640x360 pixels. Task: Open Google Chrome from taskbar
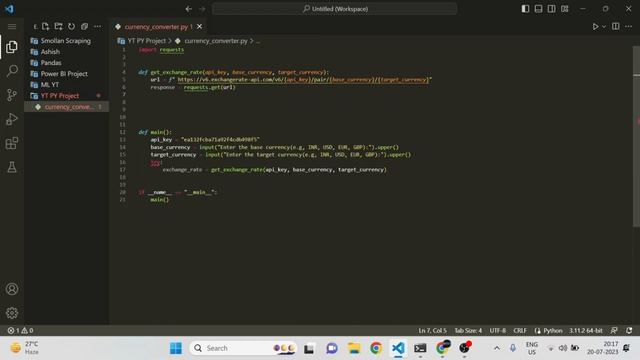pos(376,348)
